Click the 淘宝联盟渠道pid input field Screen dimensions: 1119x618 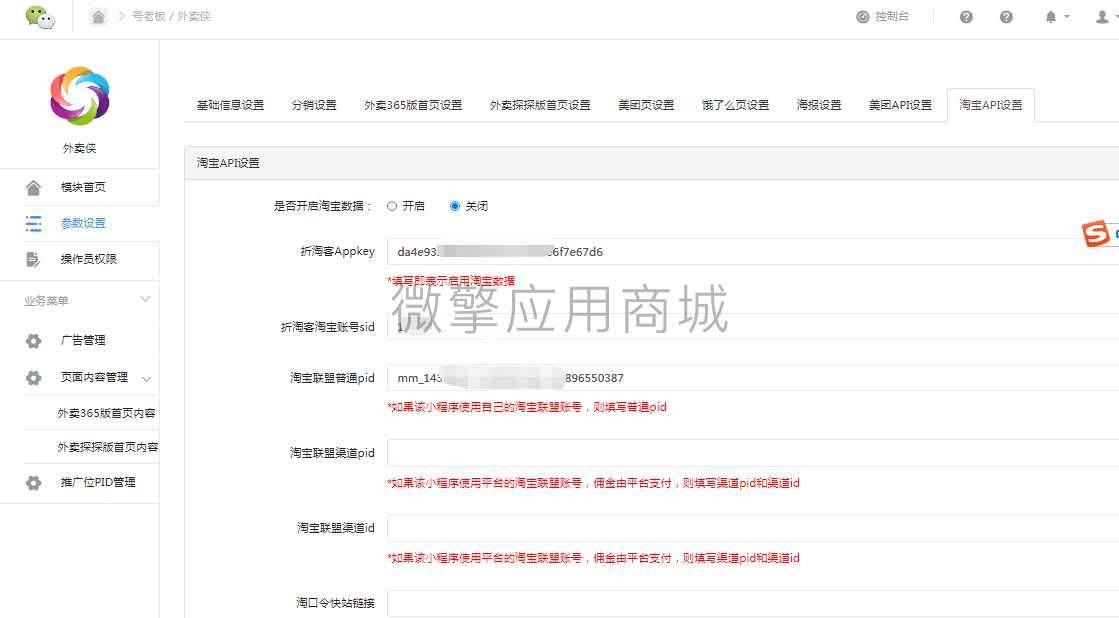click(753, 453)
